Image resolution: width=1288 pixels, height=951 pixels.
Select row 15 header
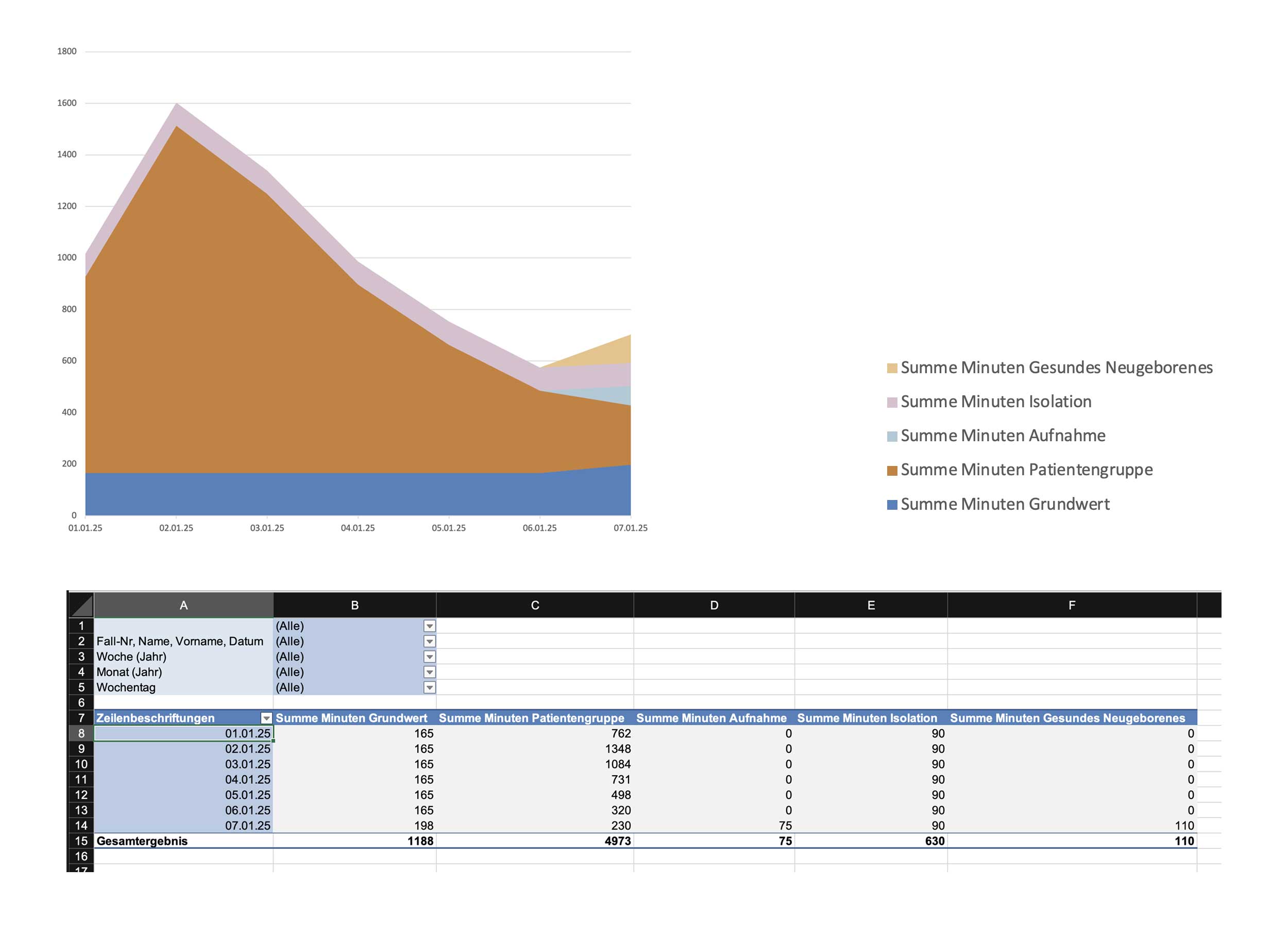pos(81,841)
